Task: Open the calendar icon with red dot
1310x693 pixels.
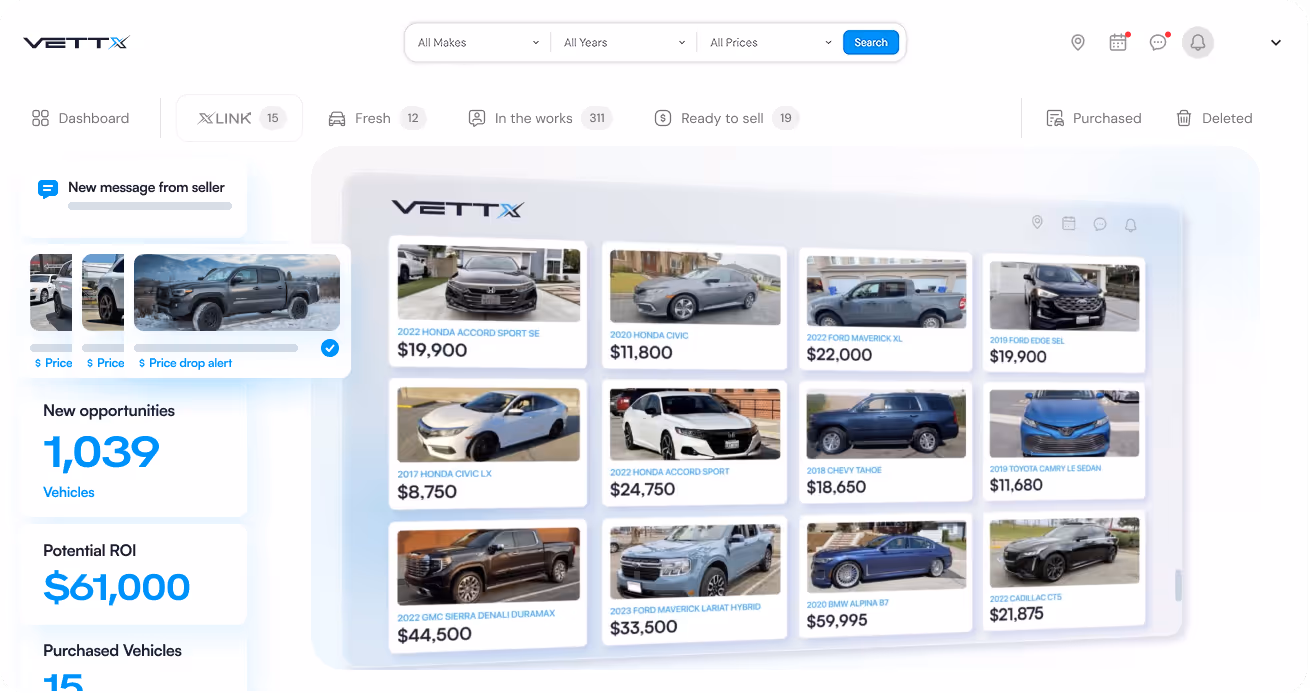Action: click(1119, 43)
